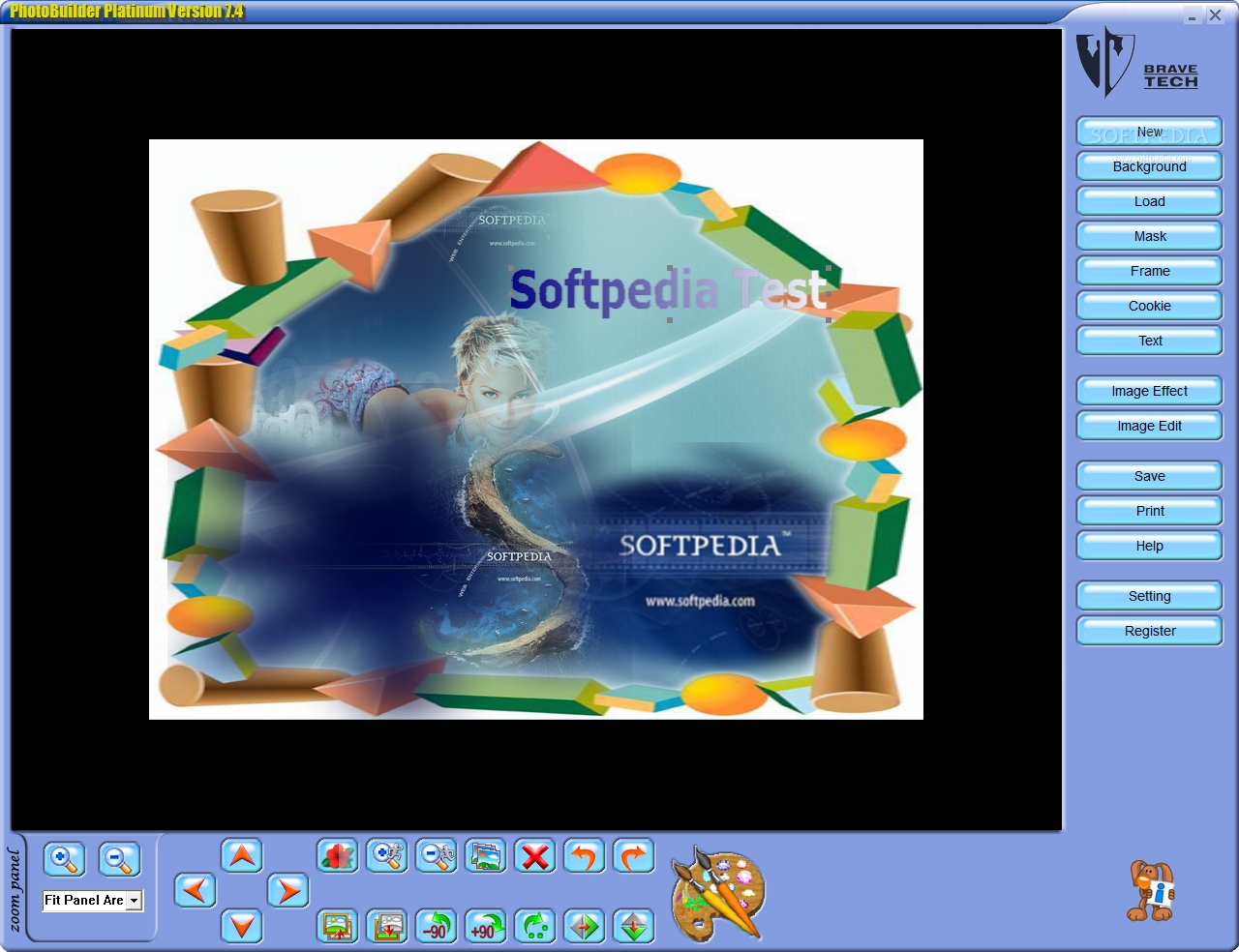1239x952 pixels.
Task: Redo the last action
Action: coord(634,856)
